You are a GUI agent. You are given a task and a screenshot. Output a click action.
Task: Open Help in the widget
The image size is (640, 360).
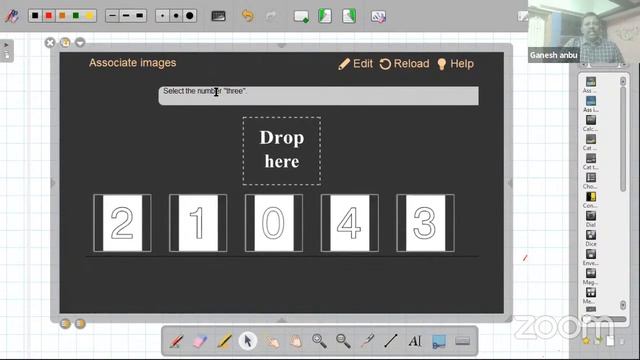tap(456, 64)
